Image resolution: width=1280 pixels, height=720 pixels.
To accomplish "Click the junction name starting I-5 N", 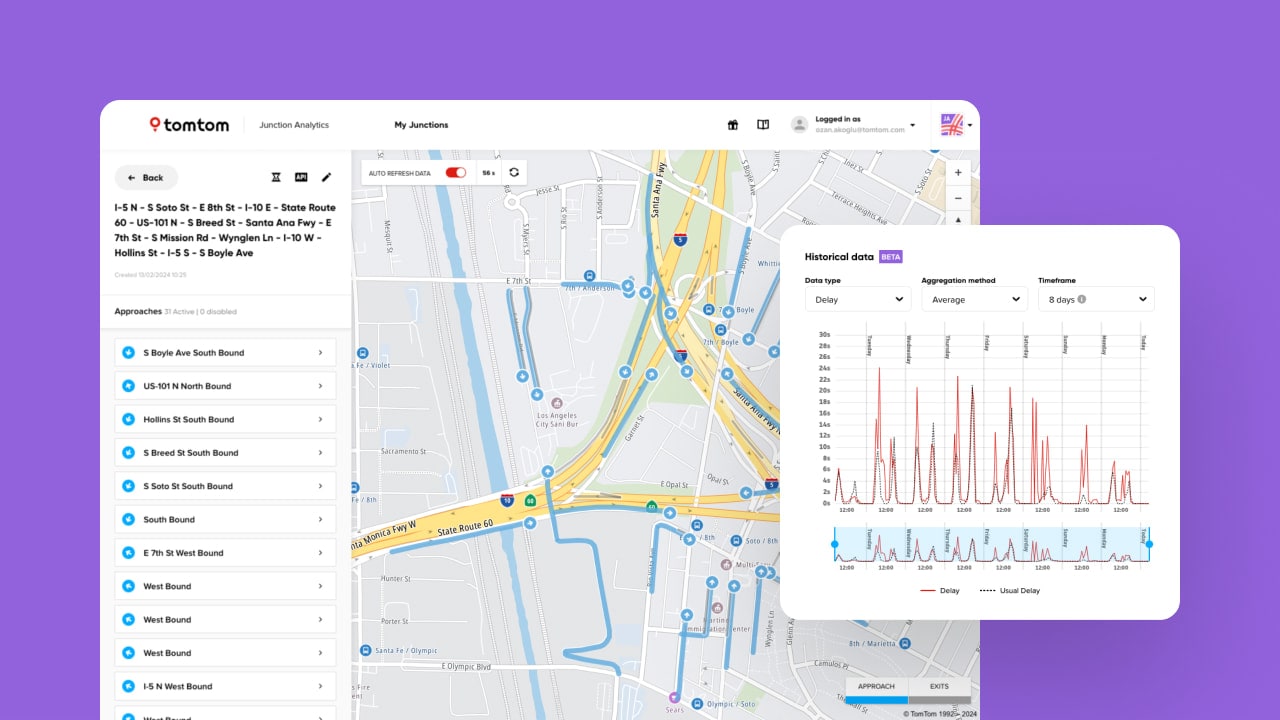I will (x=225, y=230).
